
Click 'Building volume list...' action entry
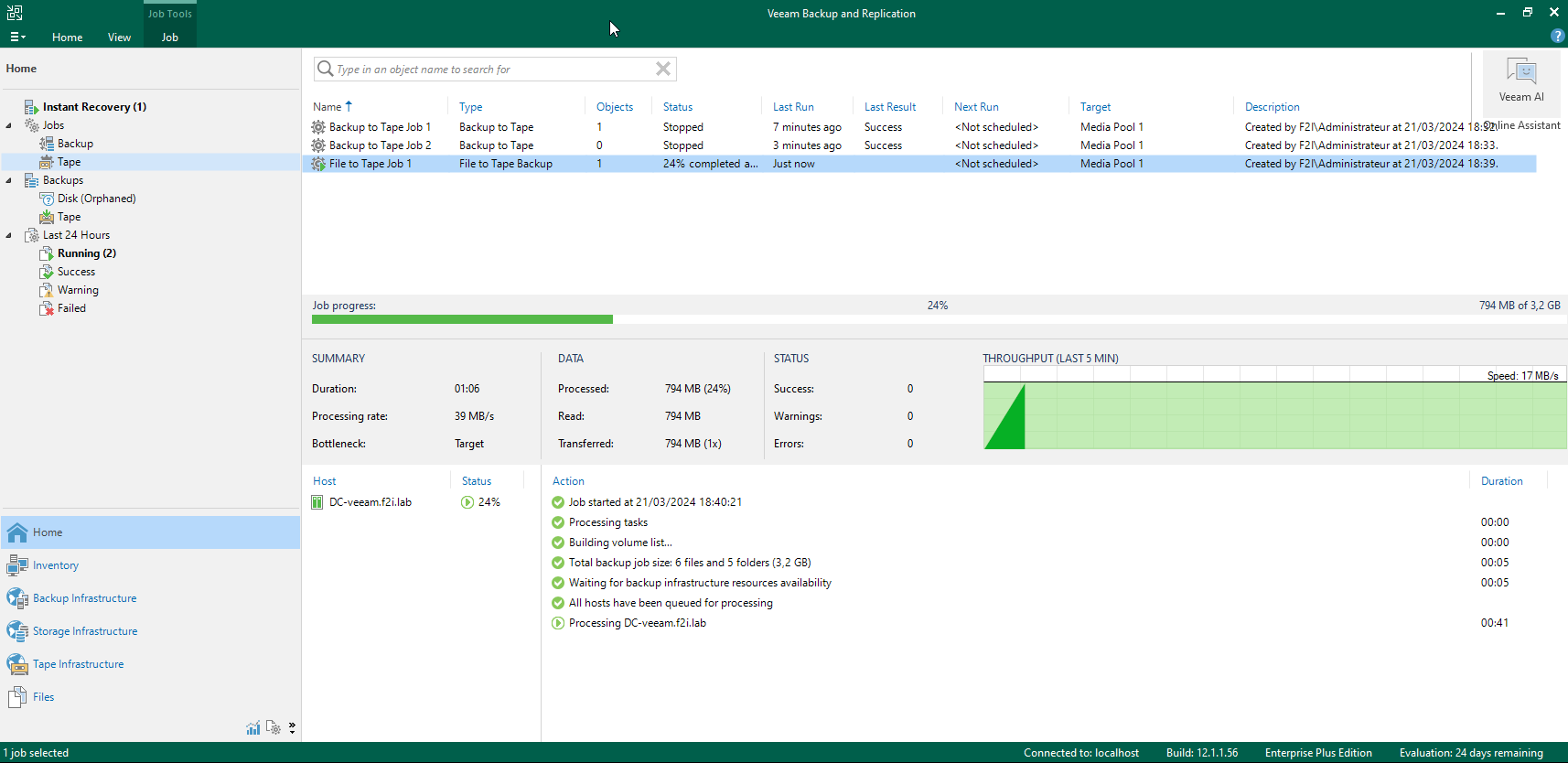tap(620, 543)
